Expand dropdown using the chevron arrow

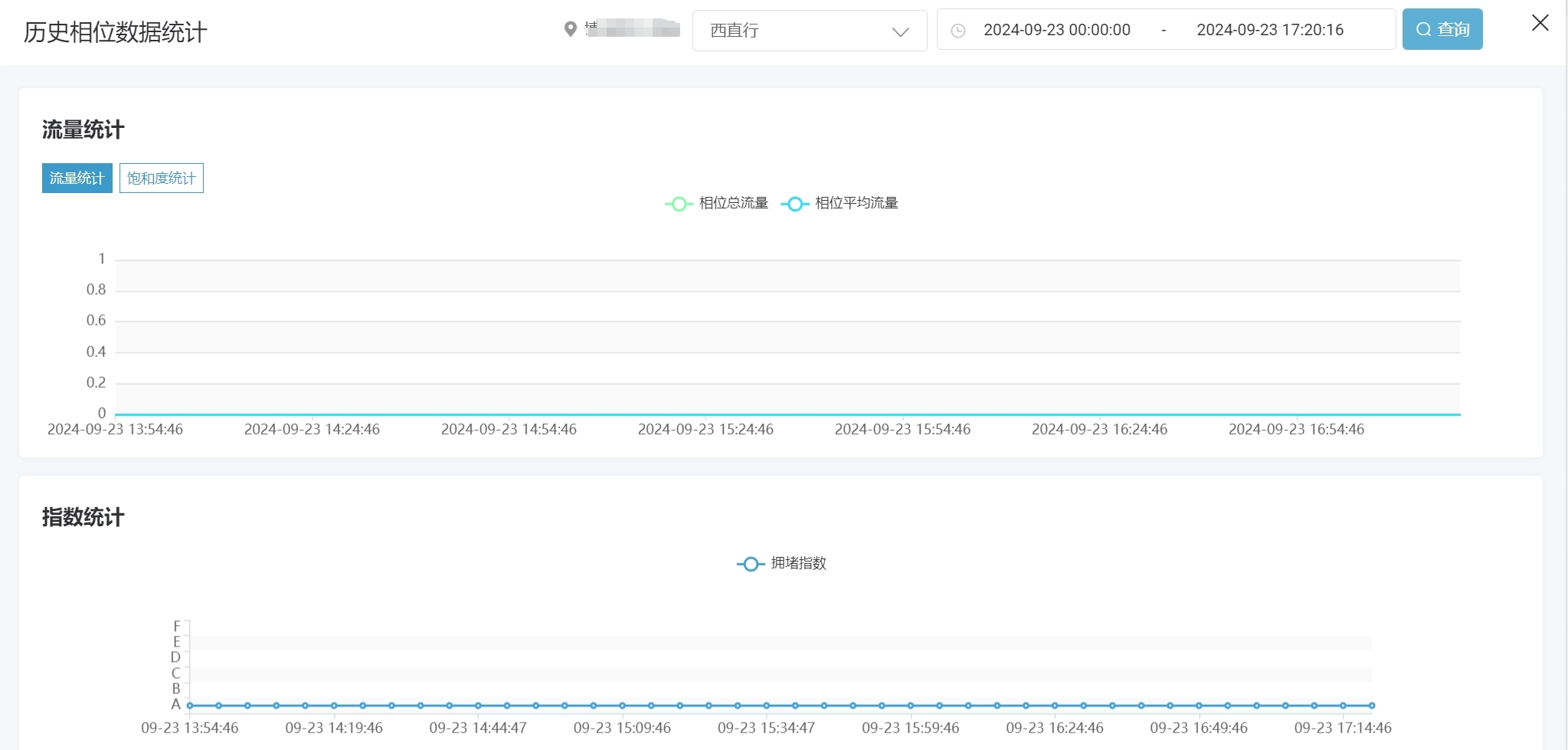pos(900,32)
